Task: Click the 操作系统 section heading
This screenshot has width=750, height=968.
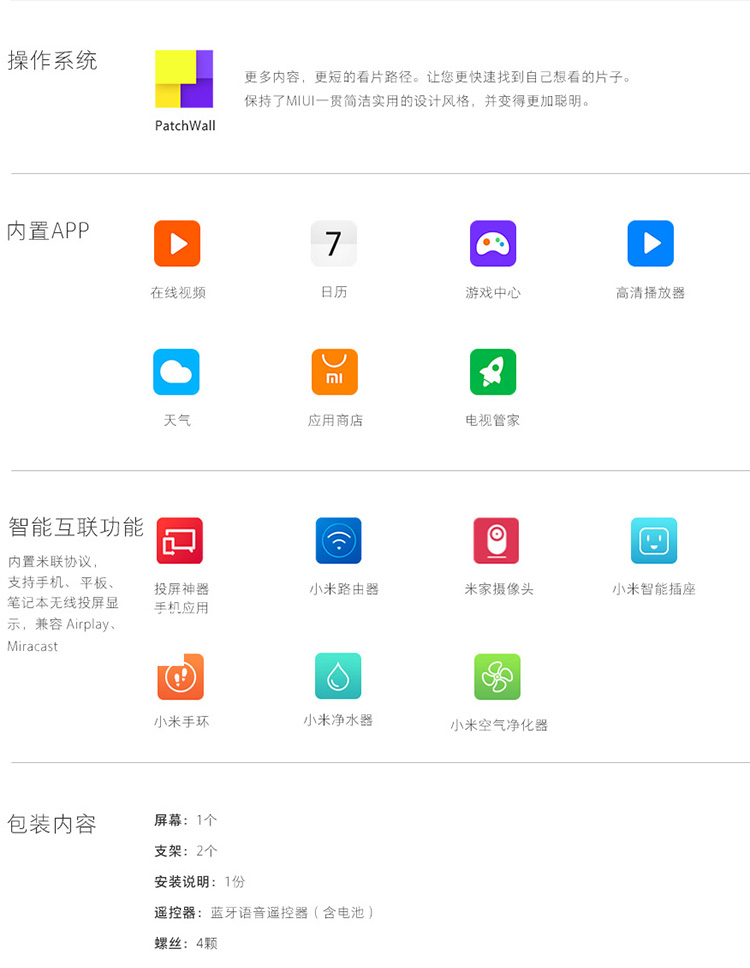Action: coord(53,61)
